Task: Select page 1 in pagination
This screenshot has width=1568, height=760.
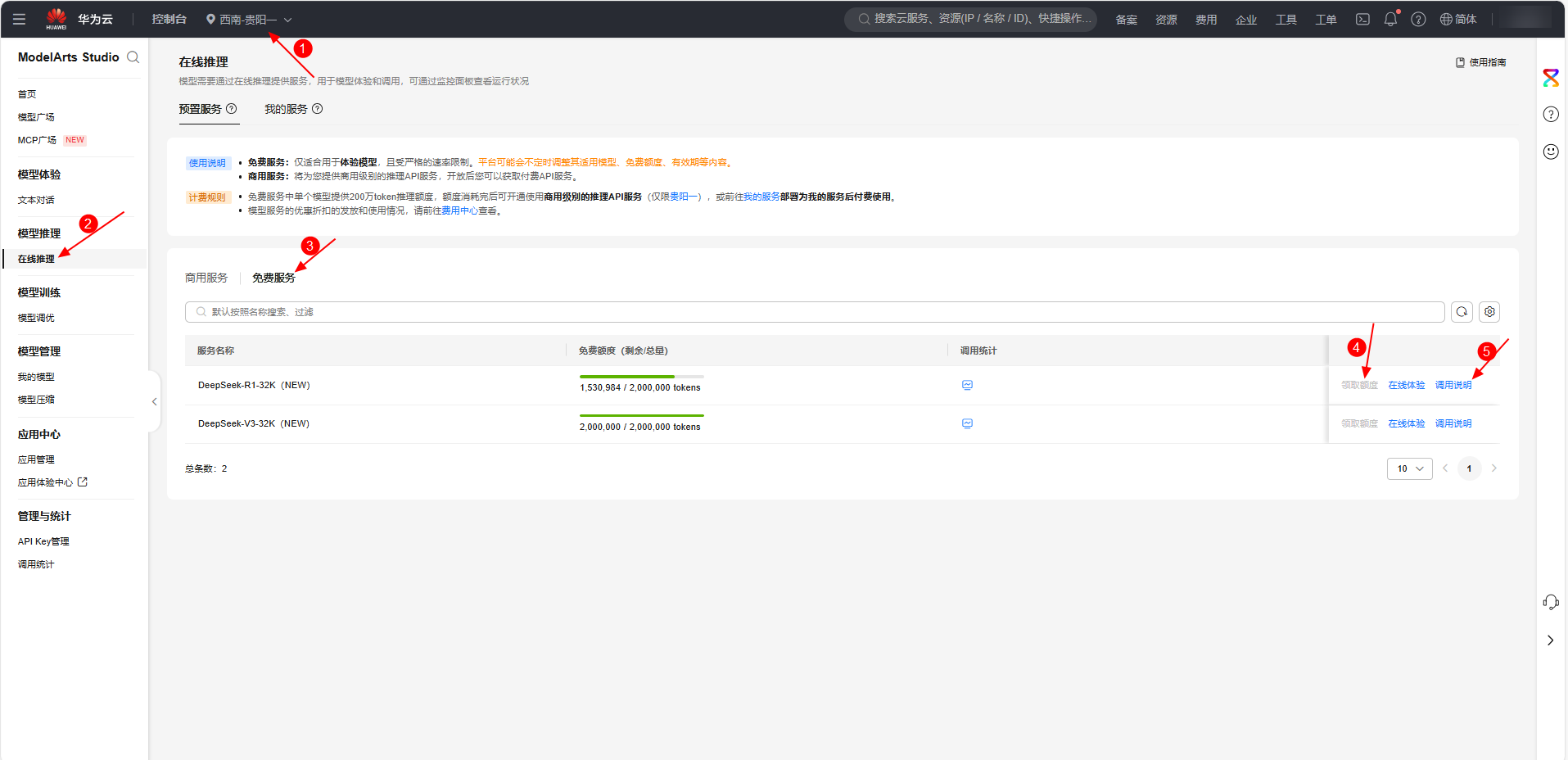Action: pyautogui.click(x=1469, y=468)
